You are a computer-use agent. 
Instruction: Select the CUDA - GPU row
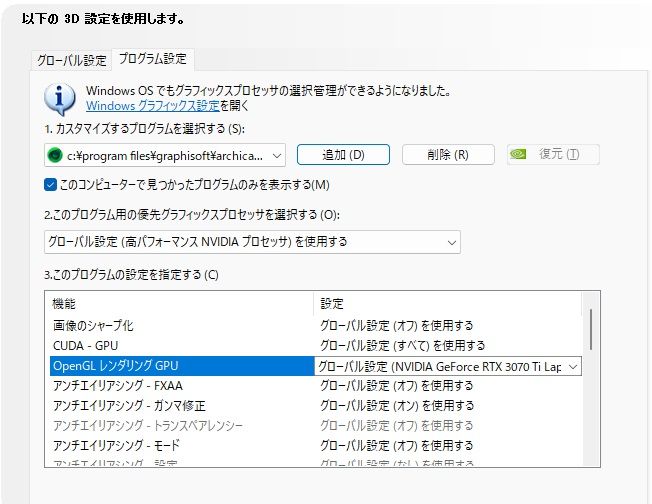coord(316,346)
